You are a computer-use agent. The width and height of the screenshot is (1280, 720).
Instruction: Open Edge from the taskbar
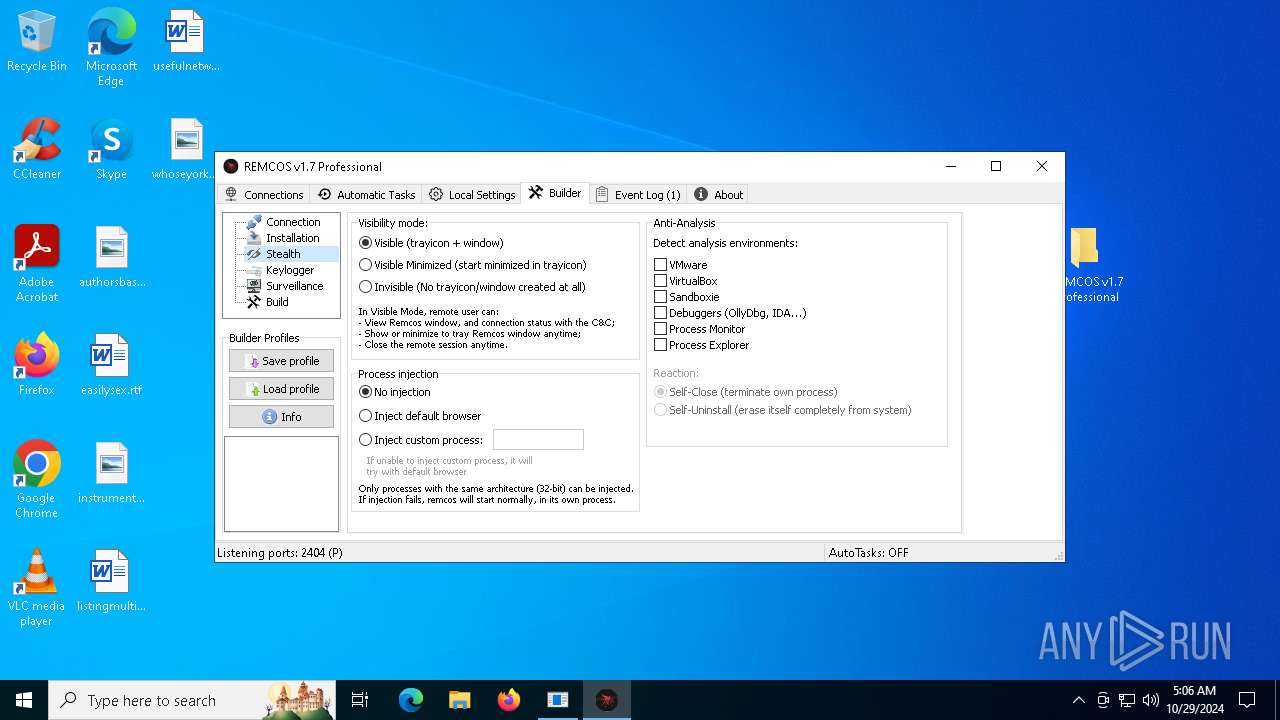[x=411, y=700]
